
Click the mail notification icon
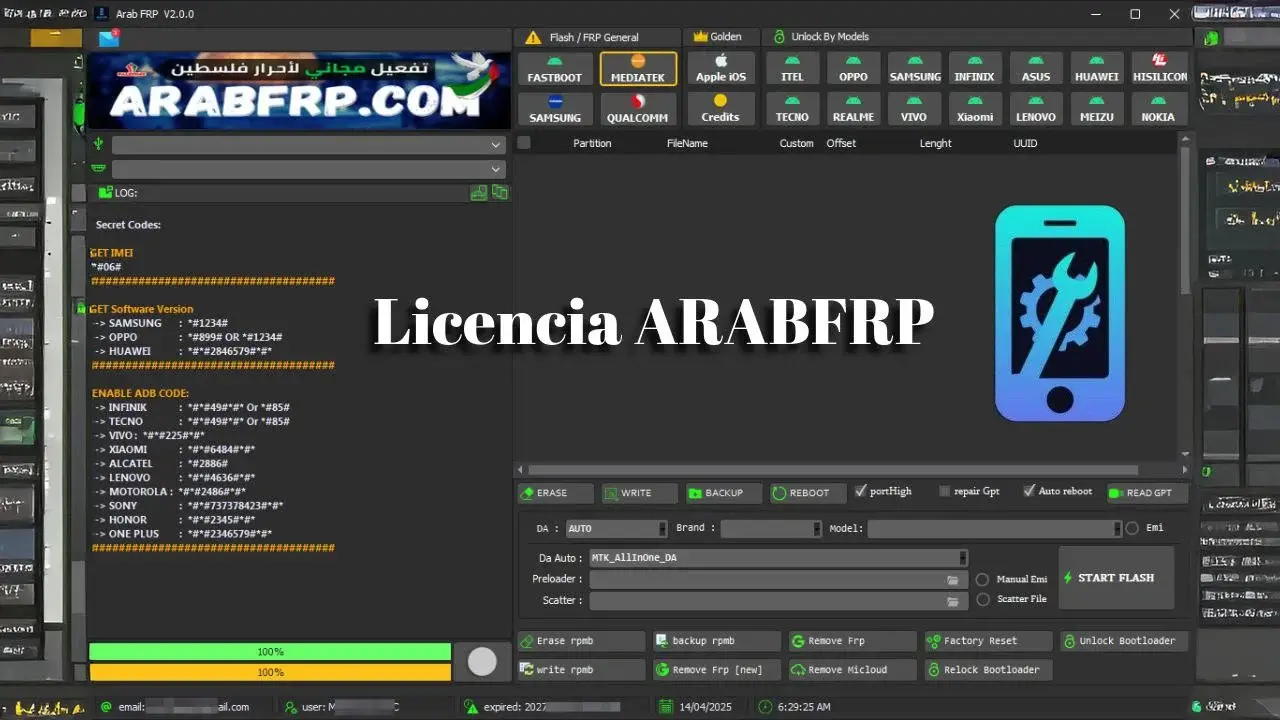pos(109,38)
